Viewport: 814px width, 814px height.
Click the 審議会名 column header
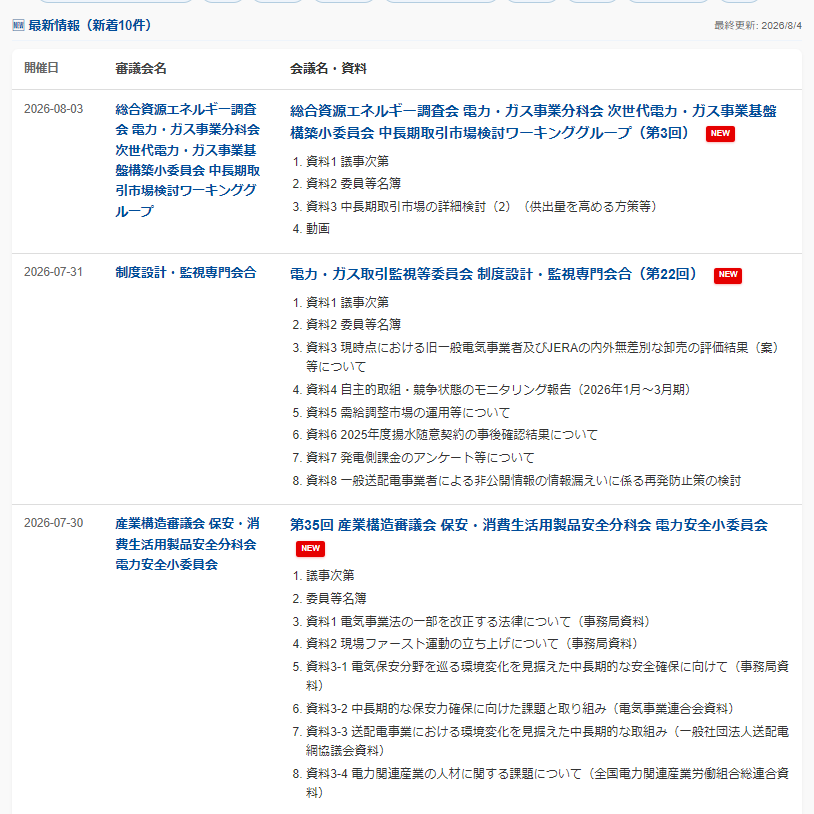[x=141, y=69]
